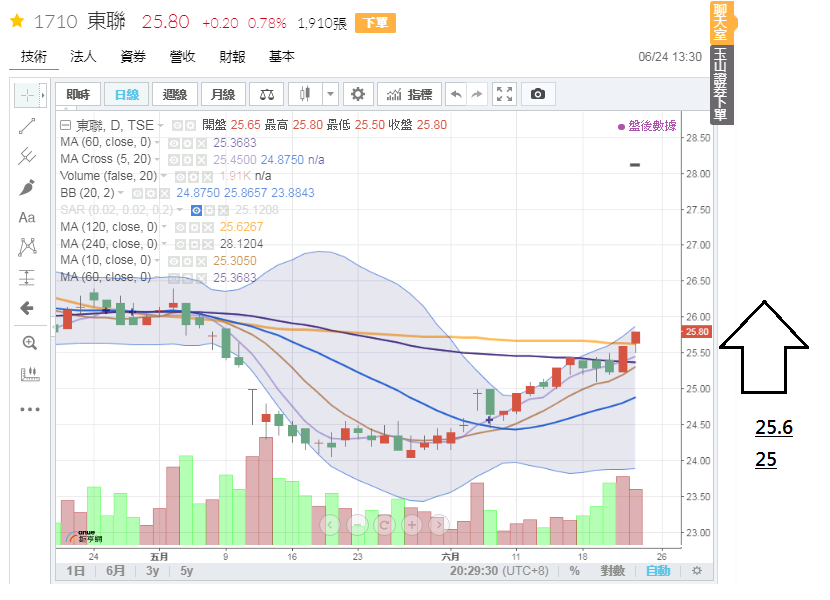Select the brush drawing tool

coord(27,187)
